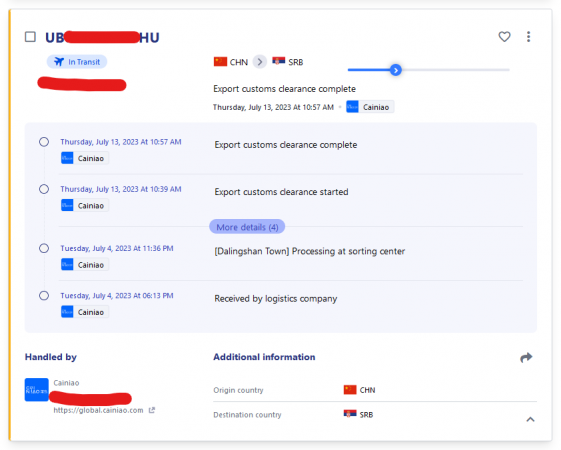Image resolution: width=561 pixels, height=450 pixels.
Task: Click the In Transit airplane badge
Action: pos(77,62)
